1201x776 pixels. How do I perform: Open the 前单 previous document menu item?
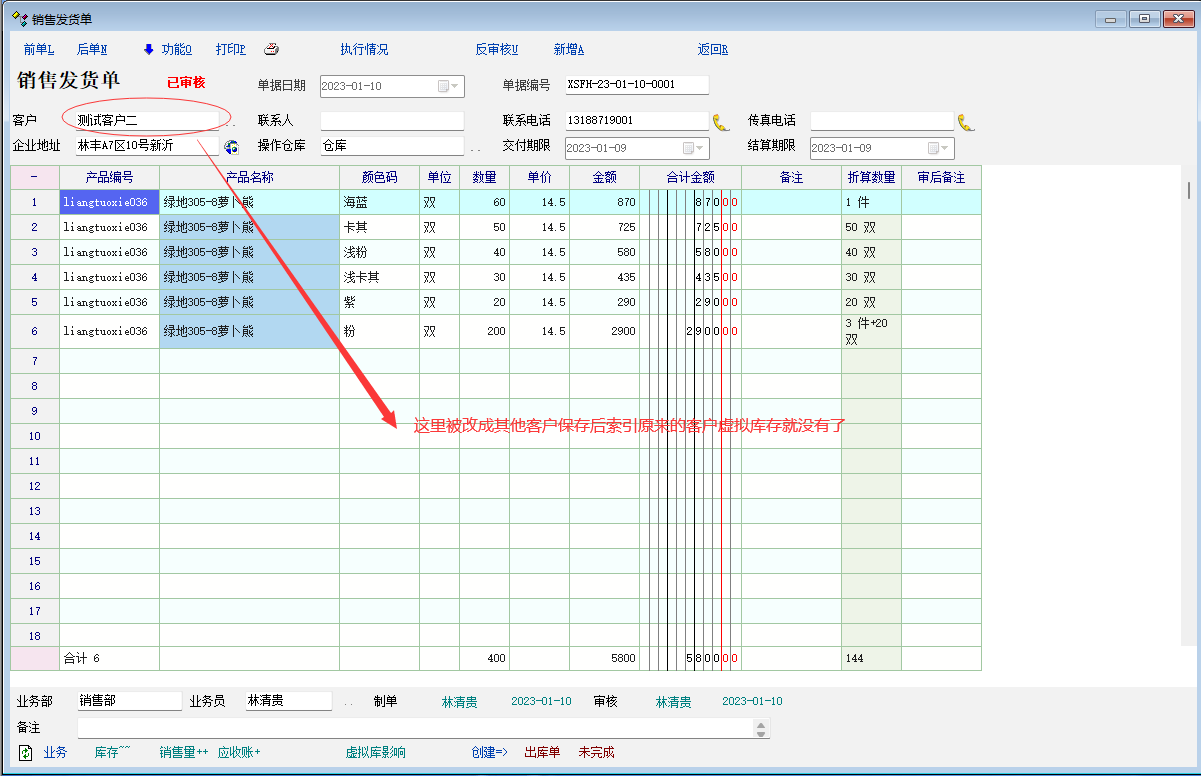(x=38, y=49)
